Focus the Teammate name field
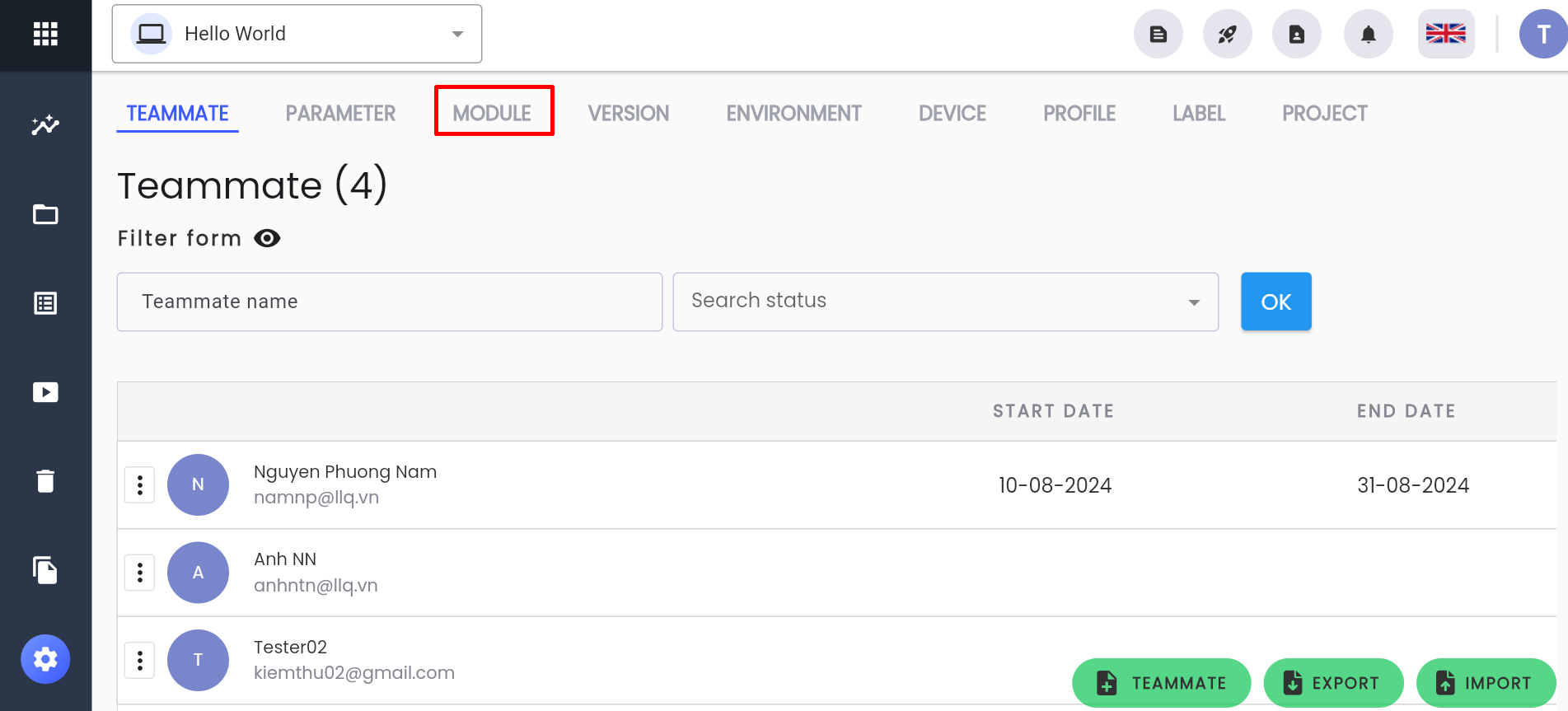The height and width of the screenshot is (711, 1568). click(x=390, y=302)
